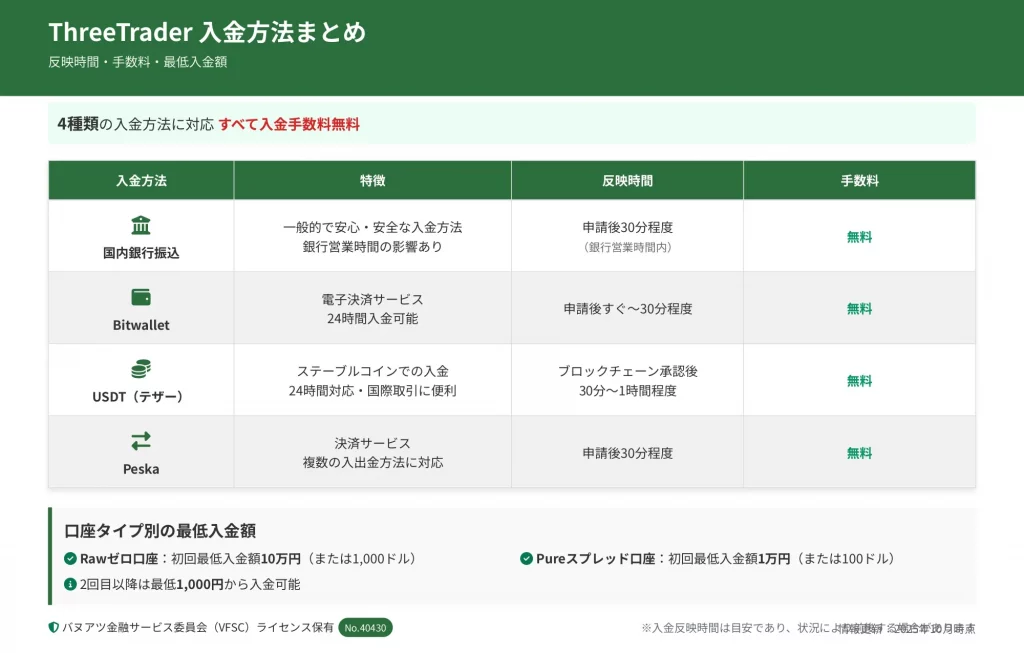Click the 国内銀行振込 label
This screenshot has width=1024, height=653.
(141, 253)
